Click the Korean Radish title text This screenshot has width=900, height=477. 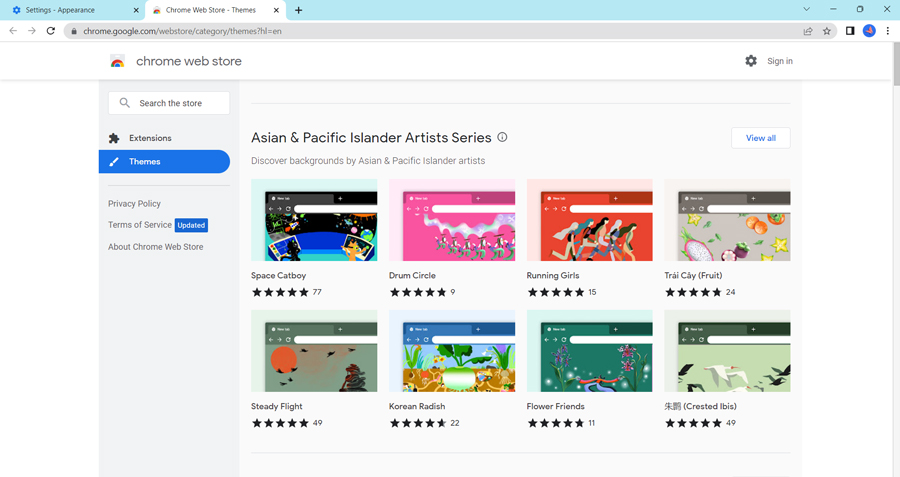tap(417, 406)
